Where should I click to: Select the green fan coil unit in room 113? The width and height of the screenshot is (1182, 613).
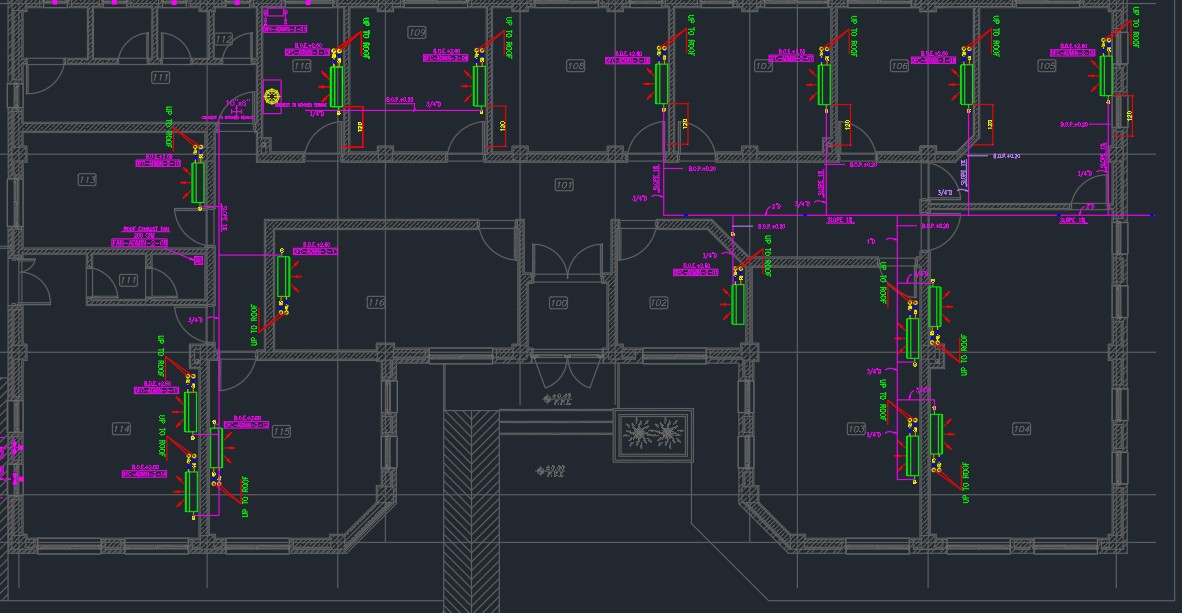click(x=198, y=182)
